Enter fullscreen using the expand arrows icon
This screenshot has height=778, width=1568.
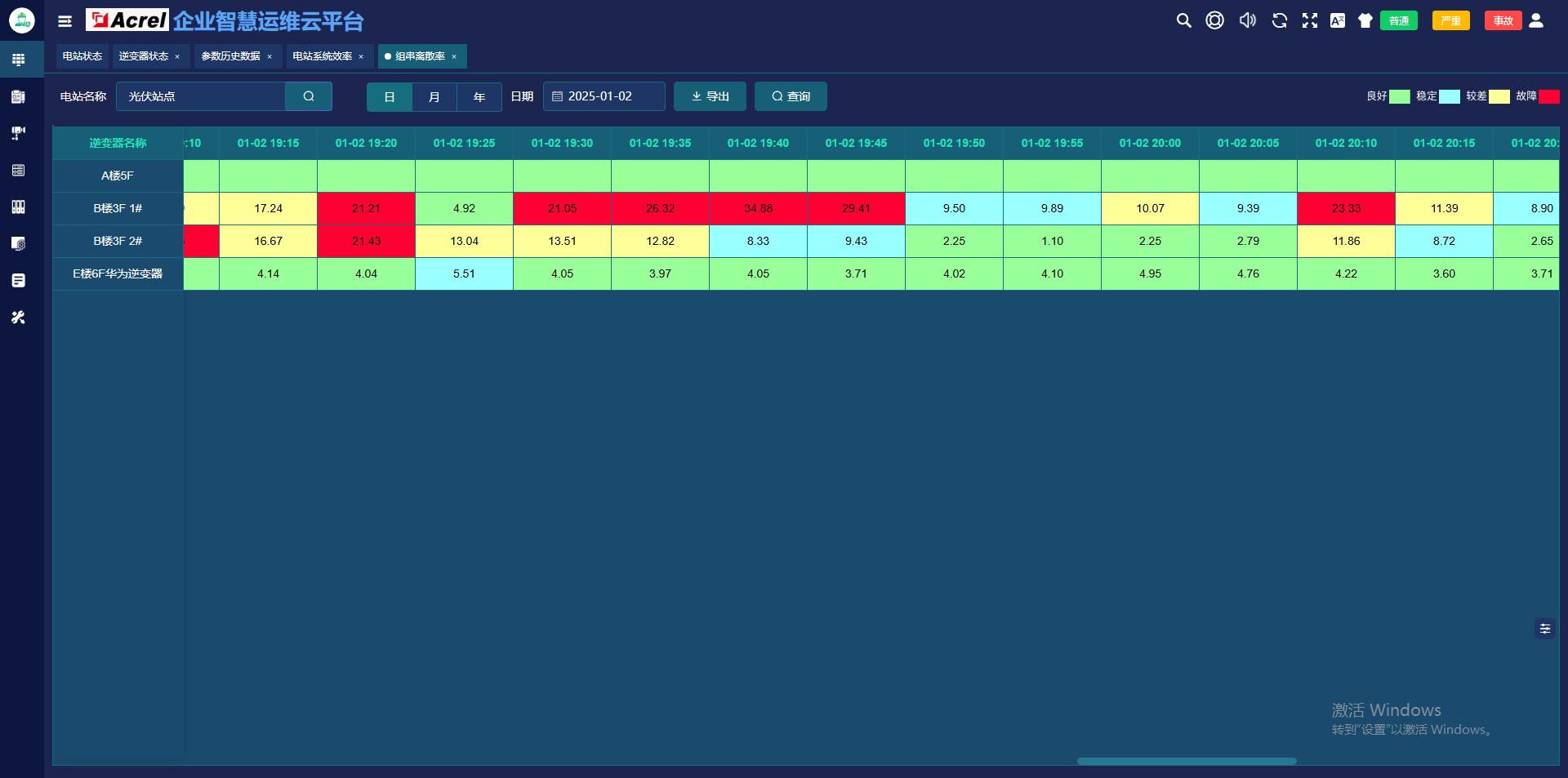[1310, 20]
